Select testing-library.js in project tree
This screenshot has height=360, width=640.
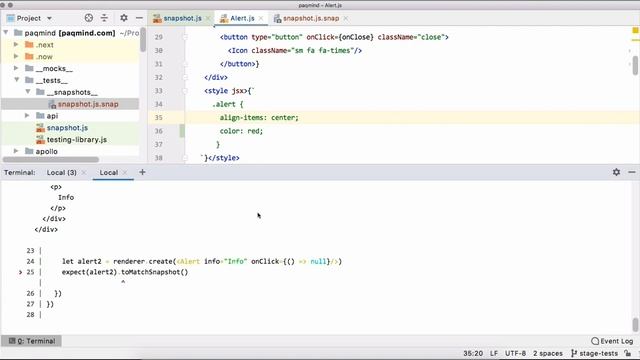pos(77,140)
